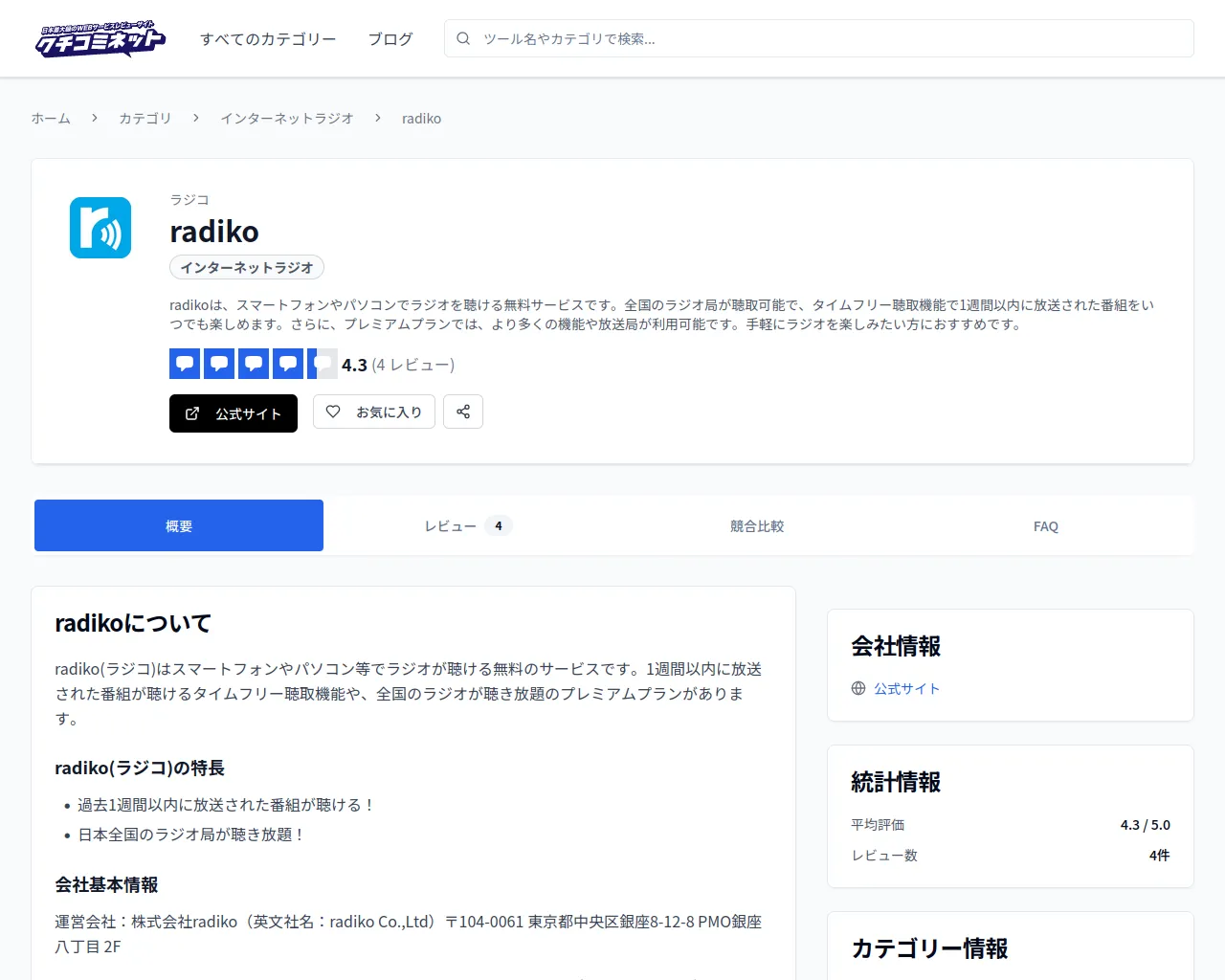Click the radiko app logo image
Image resolution: width=1225 pixels, height=980 pixels.
tap(100, 228)
